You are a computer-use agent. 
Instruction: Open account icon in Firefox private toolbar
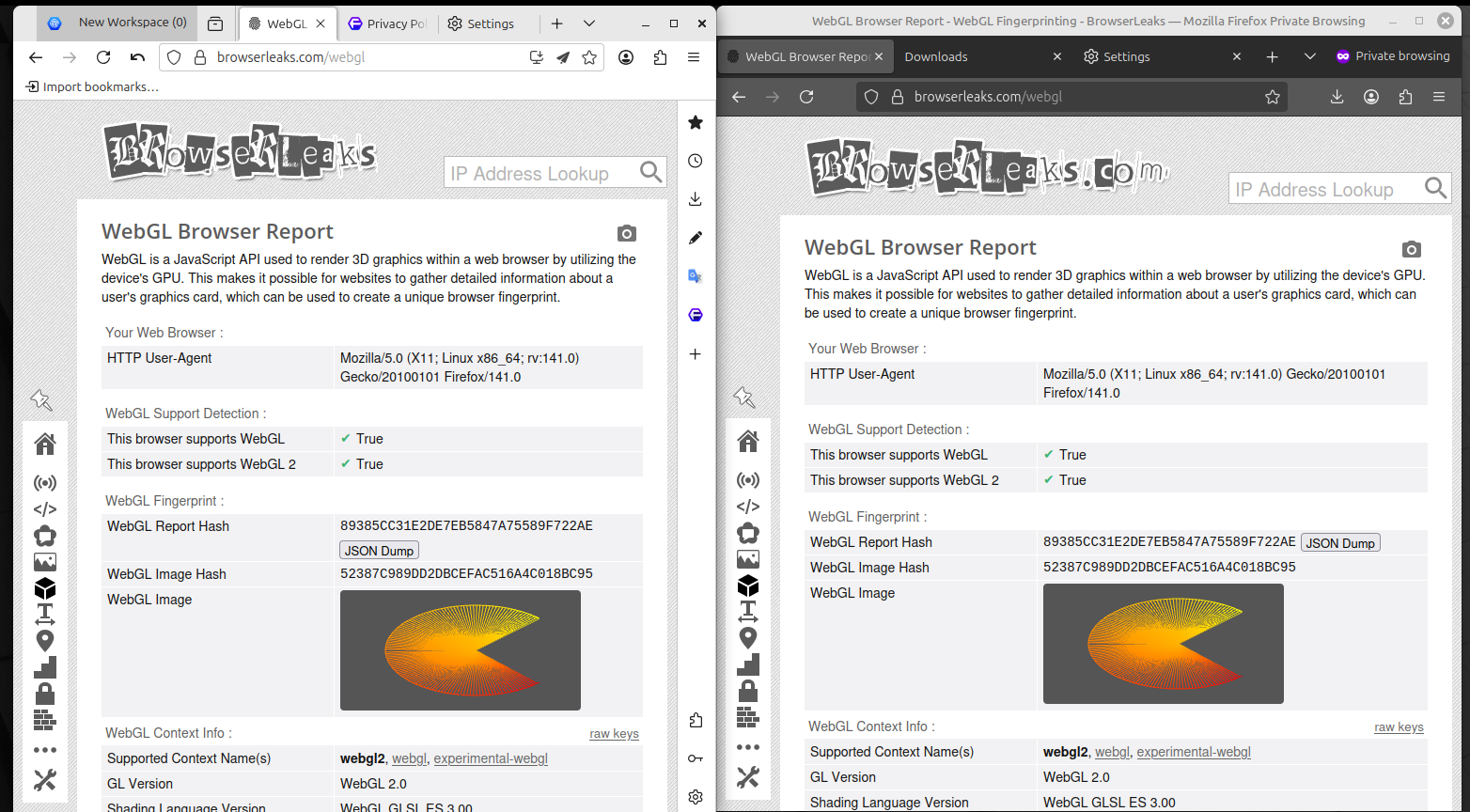tap(1371, 97)
